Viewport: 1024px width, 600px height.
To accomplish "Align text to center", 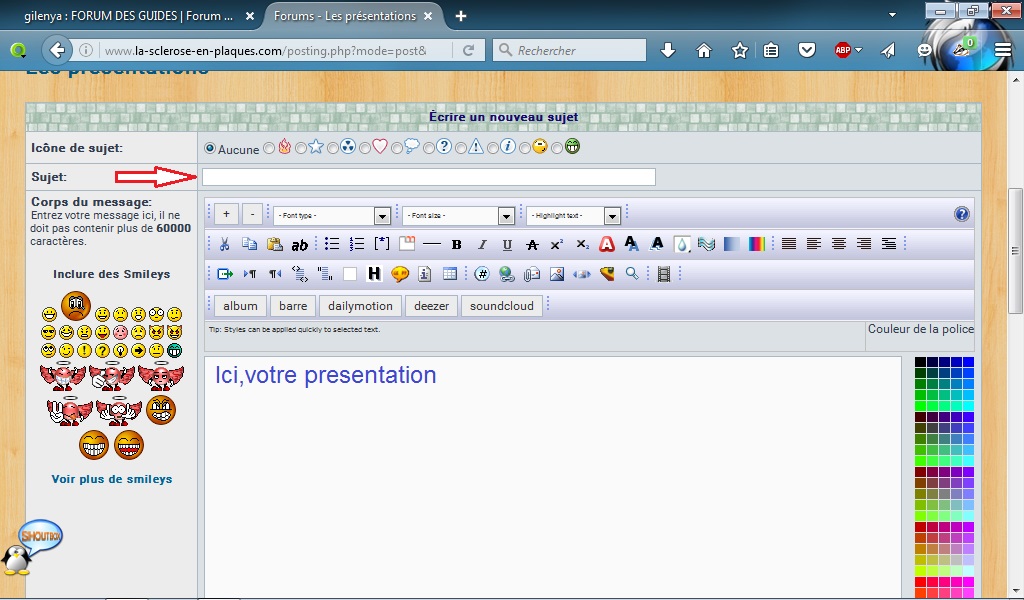I will (x=839, y=244).
